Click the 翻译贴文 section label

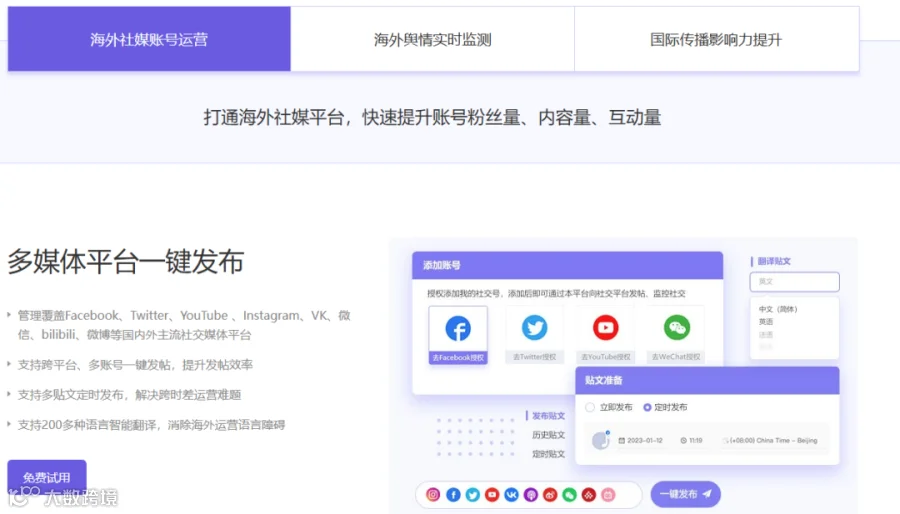774,261
